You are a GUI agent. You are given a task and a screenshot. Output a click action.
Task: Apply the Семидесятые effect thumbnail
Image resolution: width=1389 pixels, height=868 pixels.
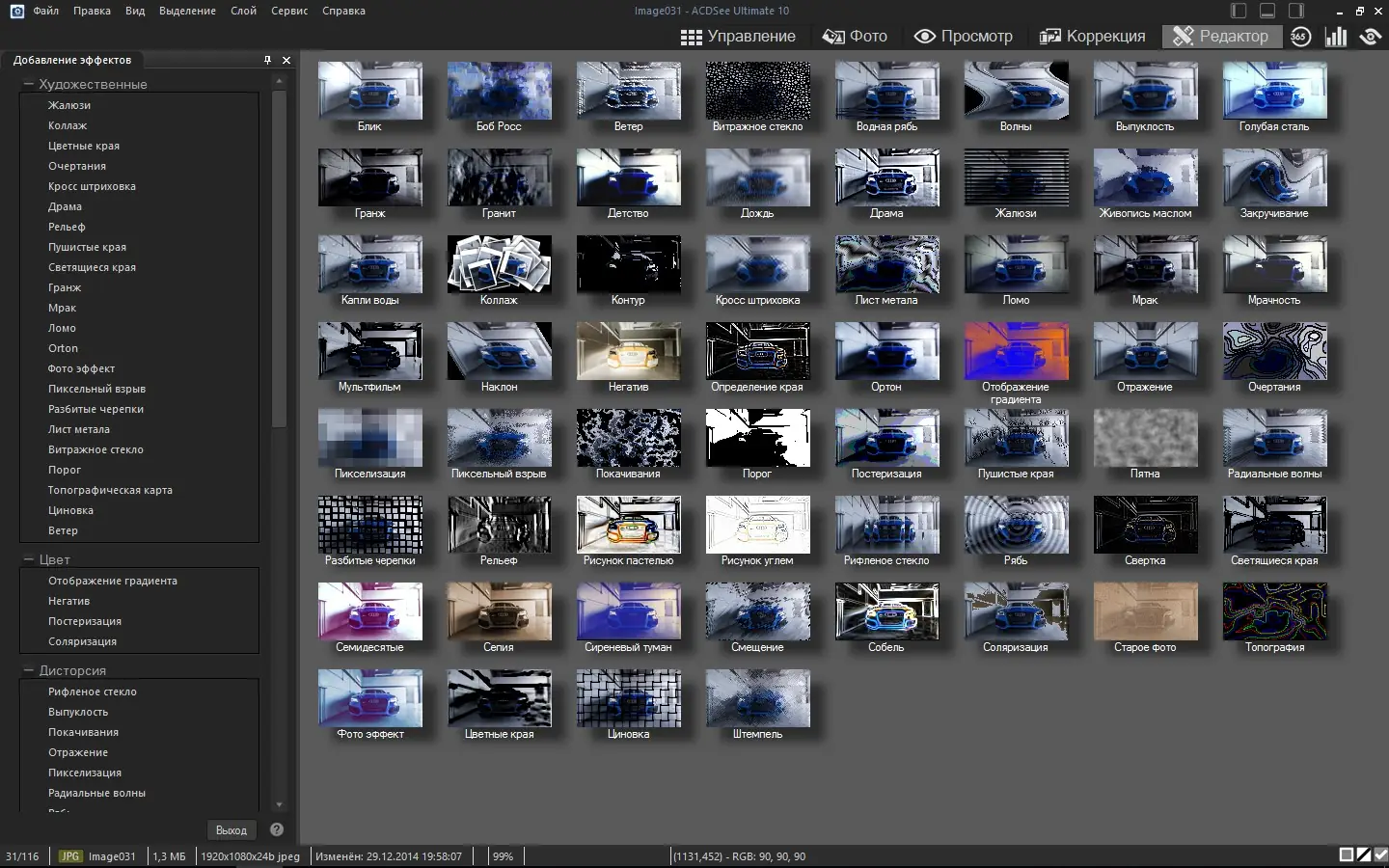point(369,611)
